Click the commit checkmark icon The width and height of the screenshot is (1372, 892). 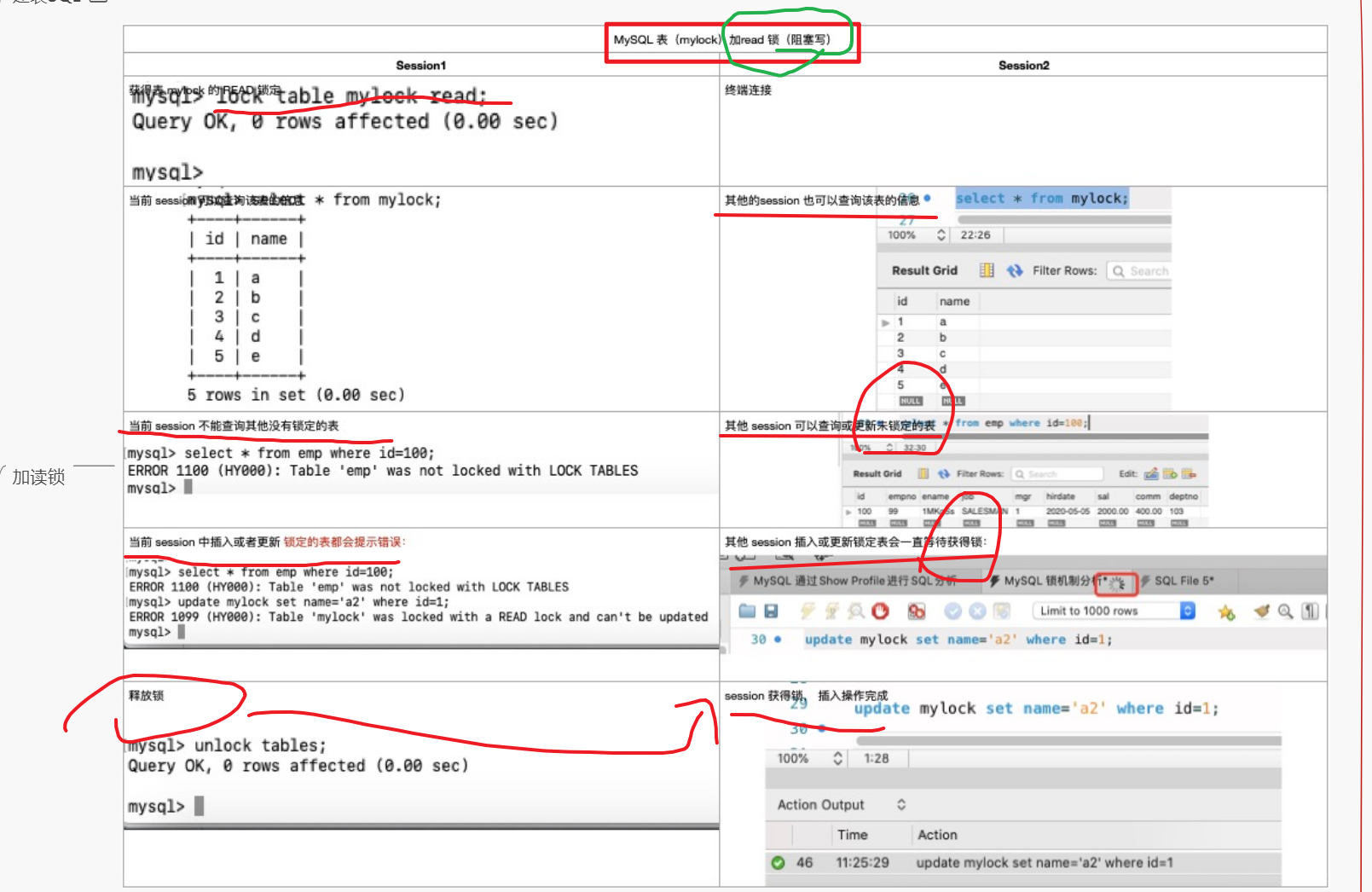tap(953, 611)
